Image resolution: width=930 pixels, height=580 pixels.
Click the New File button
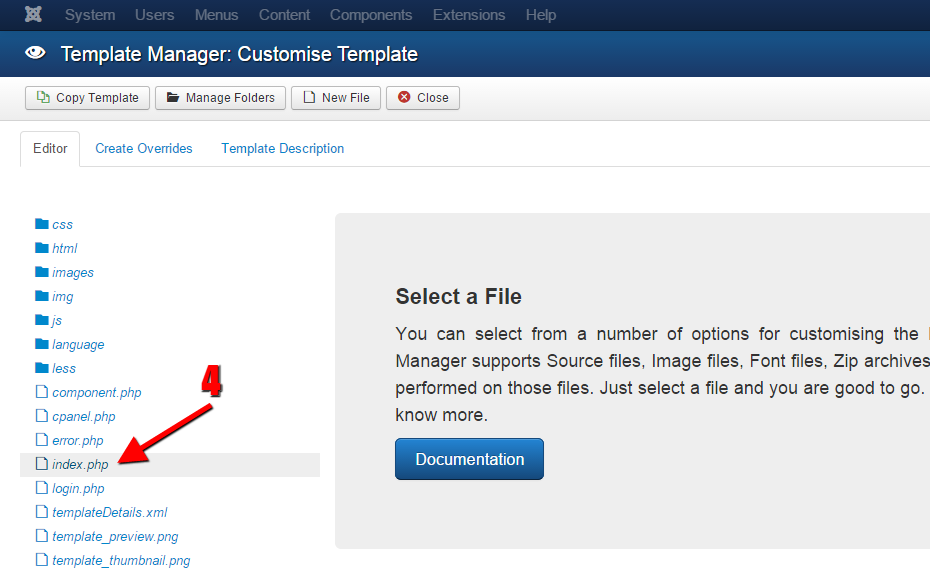[x=336, y=98]
